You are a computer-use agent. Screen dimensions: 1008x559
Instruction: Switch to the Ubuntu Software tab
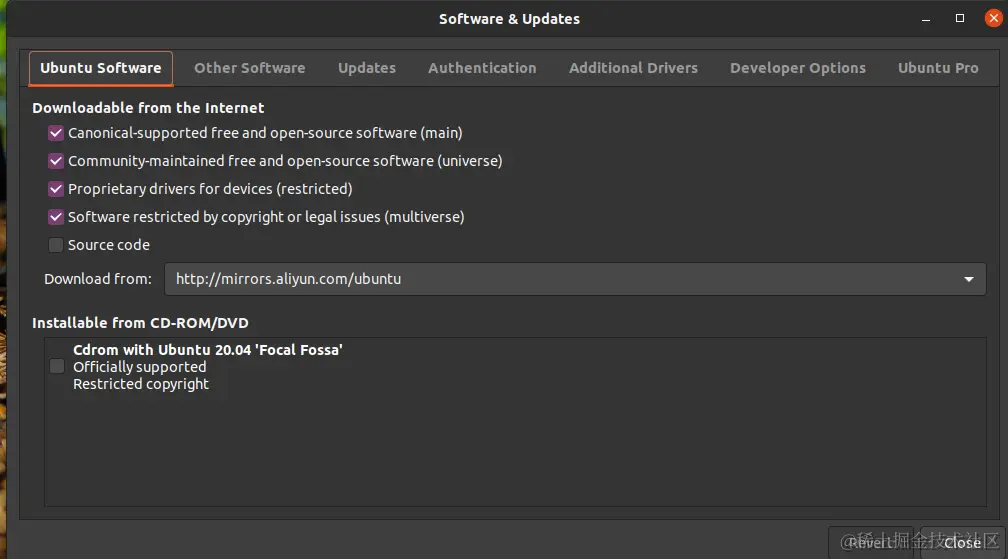[x=100, y=68]
